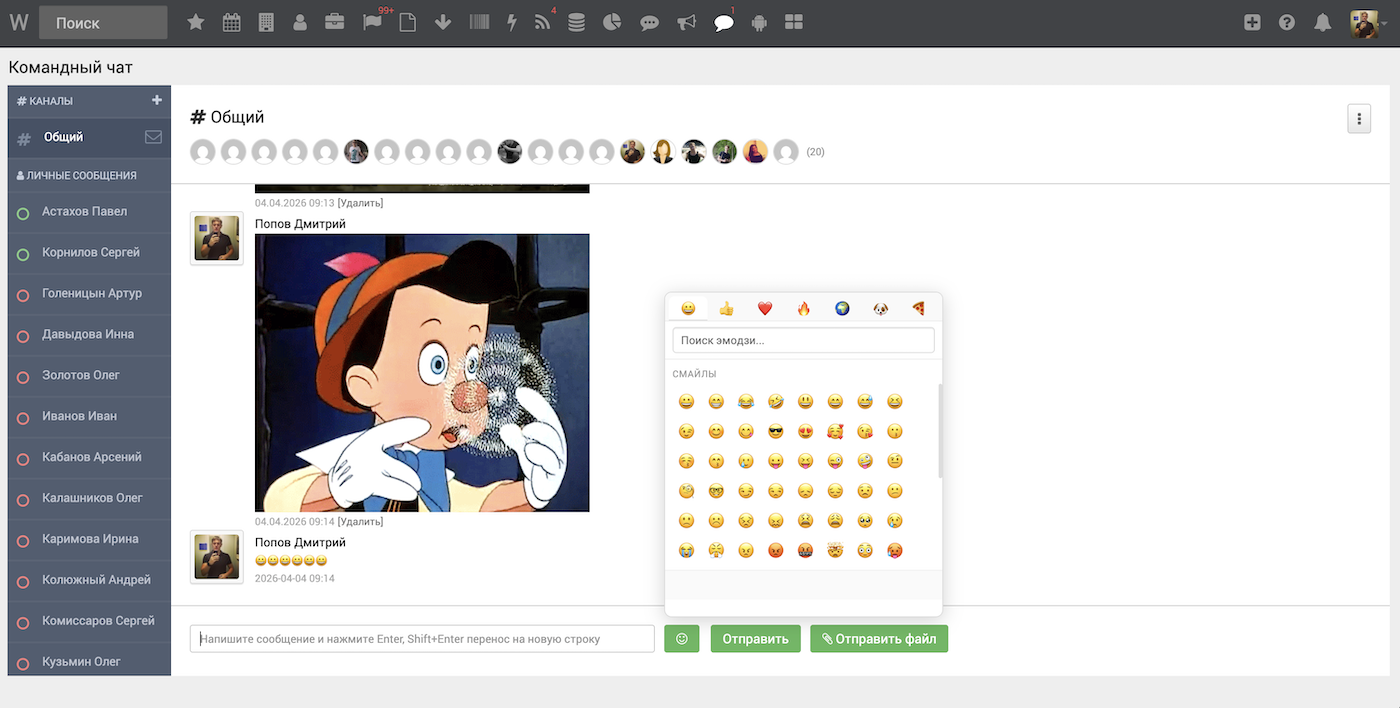Click the Поиск эмодзи search field
The image size is (1400, 708).
point(803,340)
